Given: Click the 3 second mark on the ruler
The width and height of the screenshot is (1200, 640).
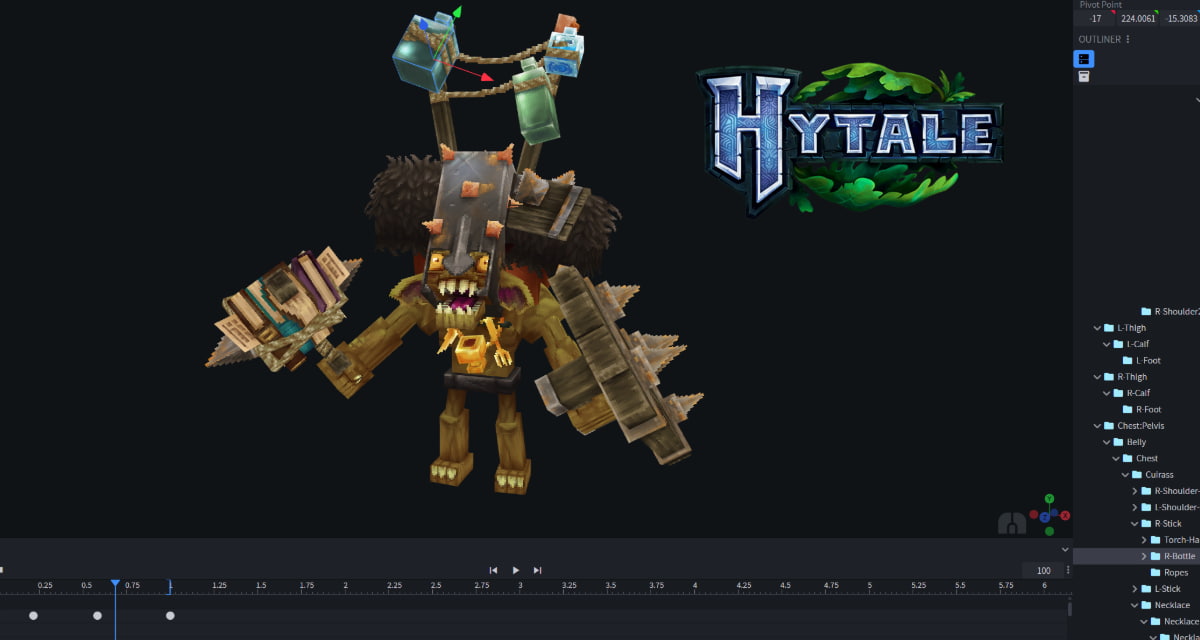Looking at the screenshot, I should (520, 585).
